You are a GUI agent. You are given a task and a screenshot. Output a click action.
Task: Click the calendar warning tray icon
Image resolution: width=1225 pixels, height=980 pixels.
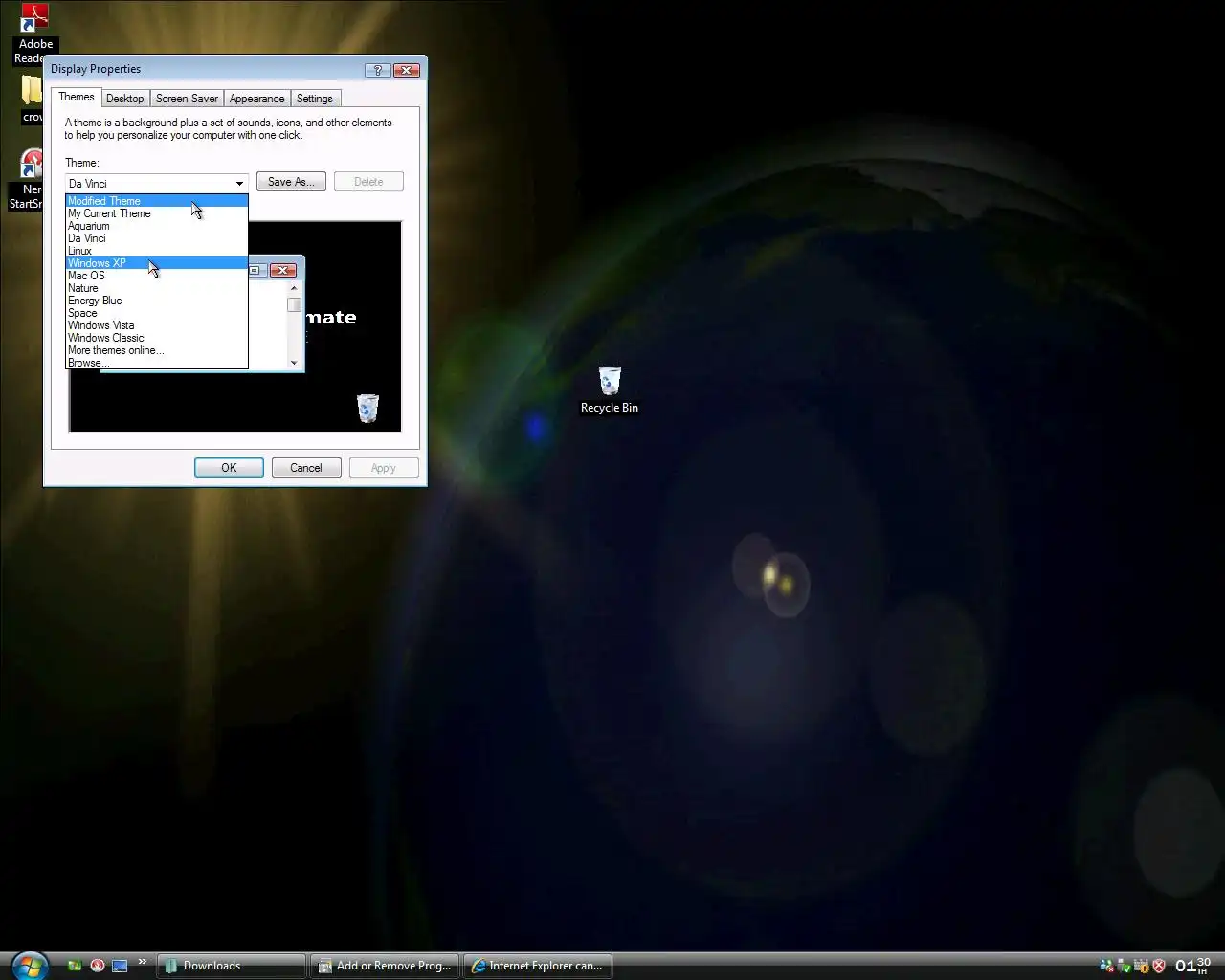1141,966
